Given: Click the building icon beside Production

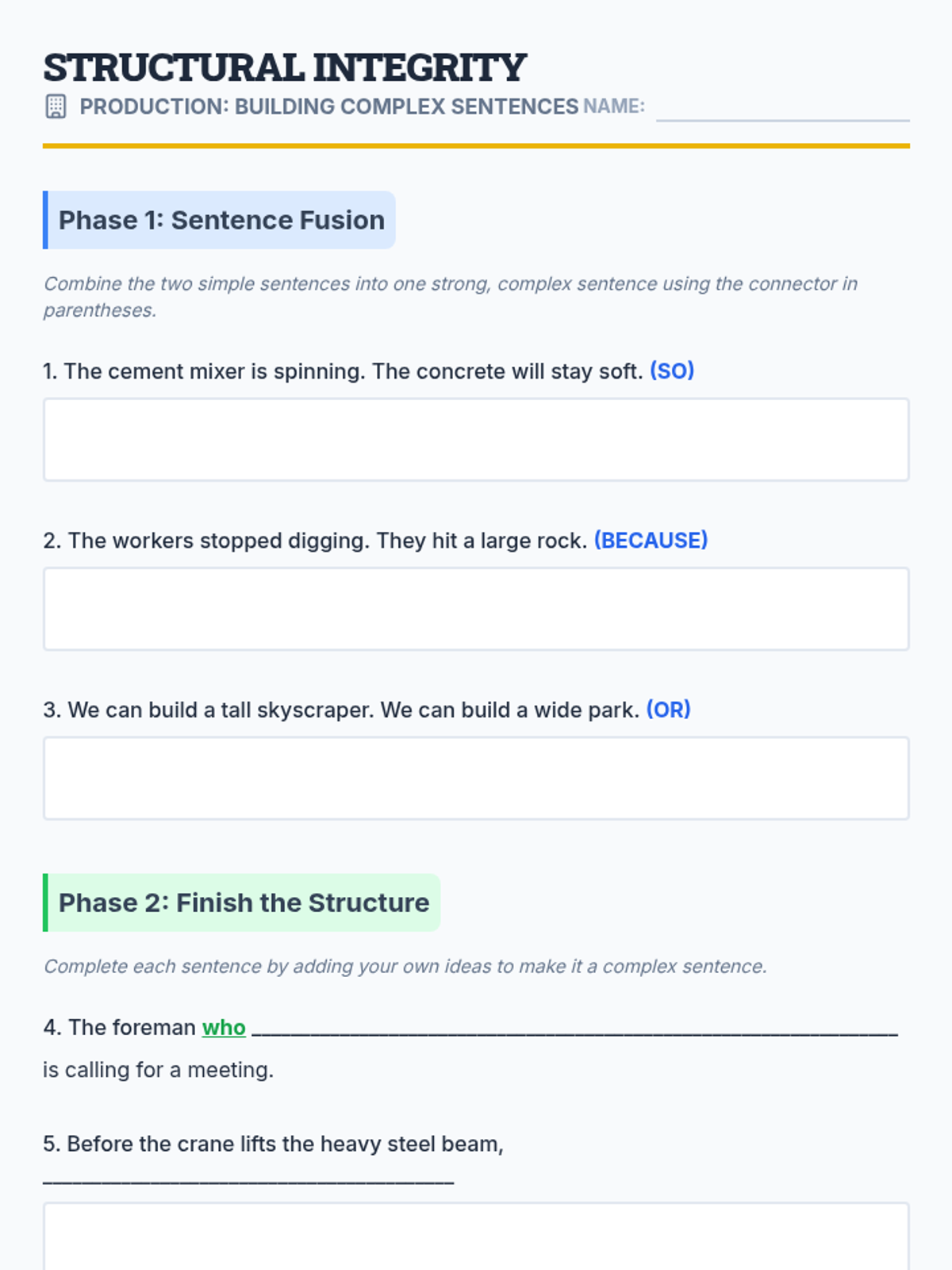Looking at the screenshot, I should coord(56,106).
